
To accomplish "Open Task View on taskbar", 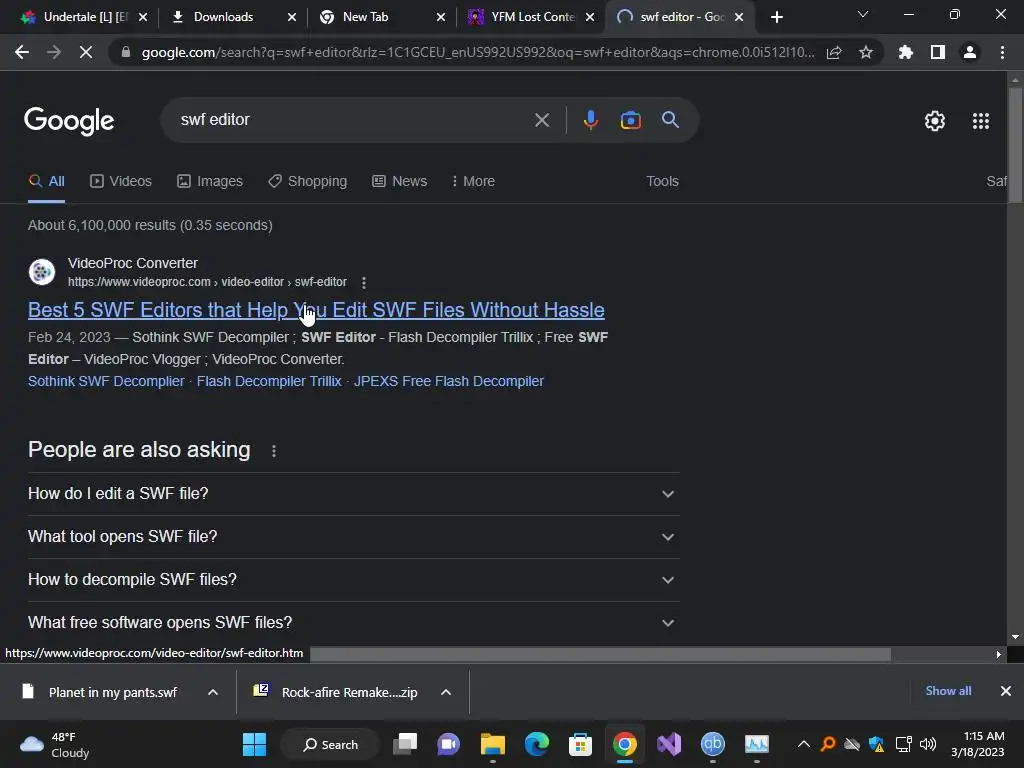I will (x=405, y=744).
